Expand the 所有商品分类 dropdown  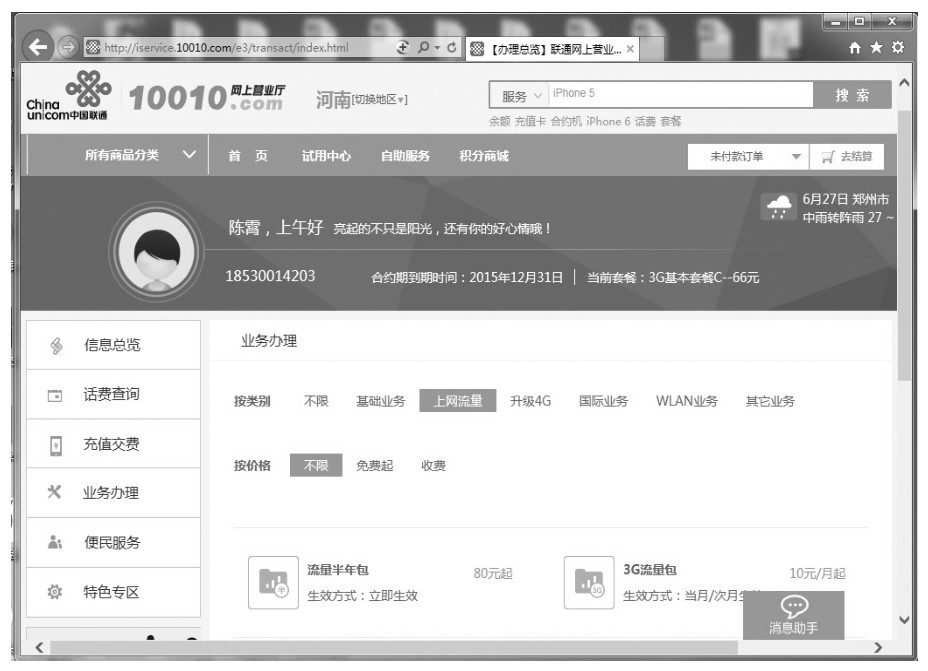[x=140, y=155]
